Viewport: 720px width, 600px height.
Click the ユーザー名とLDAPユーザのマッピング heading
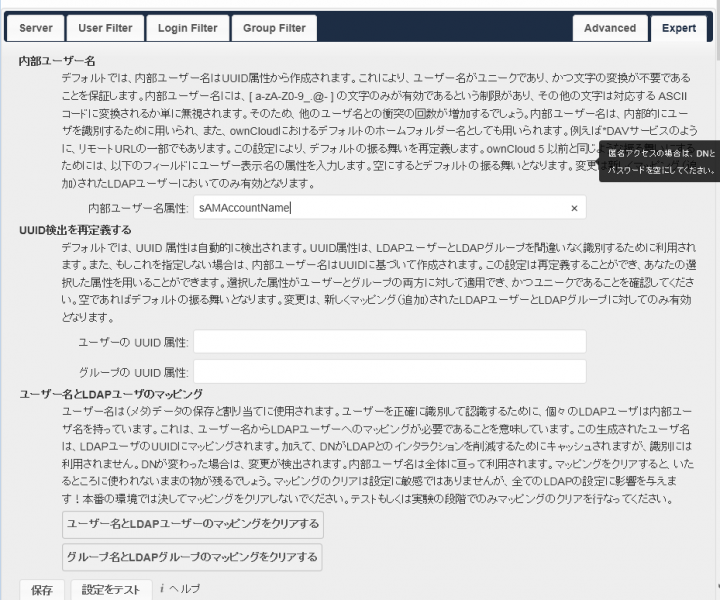coord(111,394)
